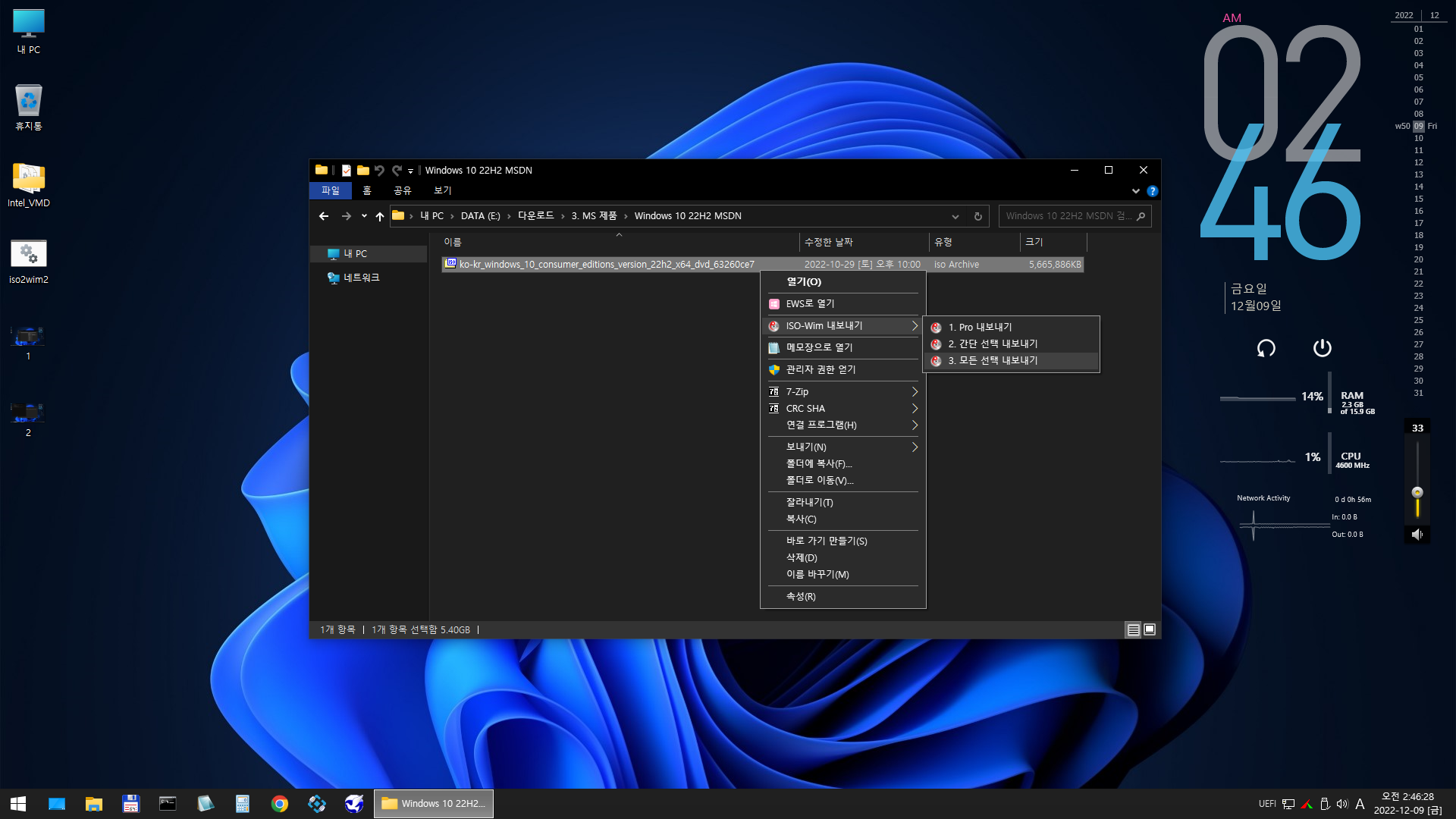
Task: Select the ko-kr_windows_10 ISO file
Action: click(763, 265)
